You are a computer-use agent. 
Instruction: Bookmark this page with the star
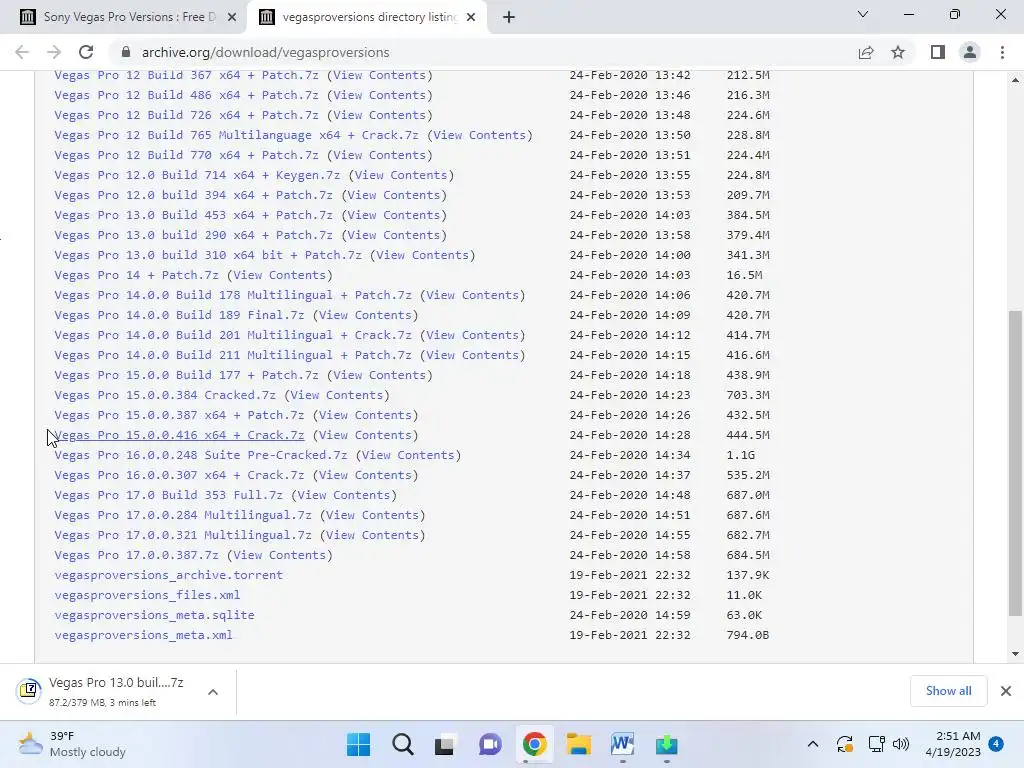pos(898,52)
